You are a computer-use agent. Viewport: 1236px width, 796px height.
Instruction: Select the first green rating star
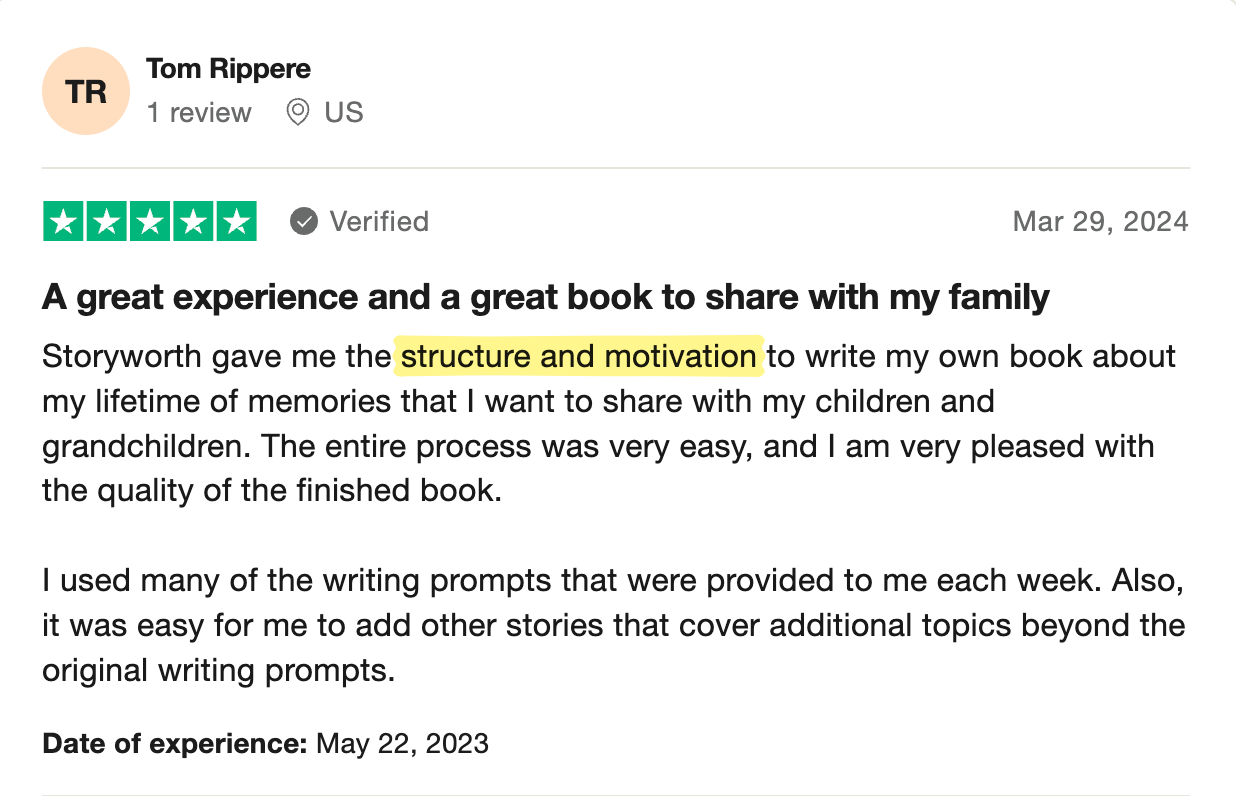tap(64, 222)
